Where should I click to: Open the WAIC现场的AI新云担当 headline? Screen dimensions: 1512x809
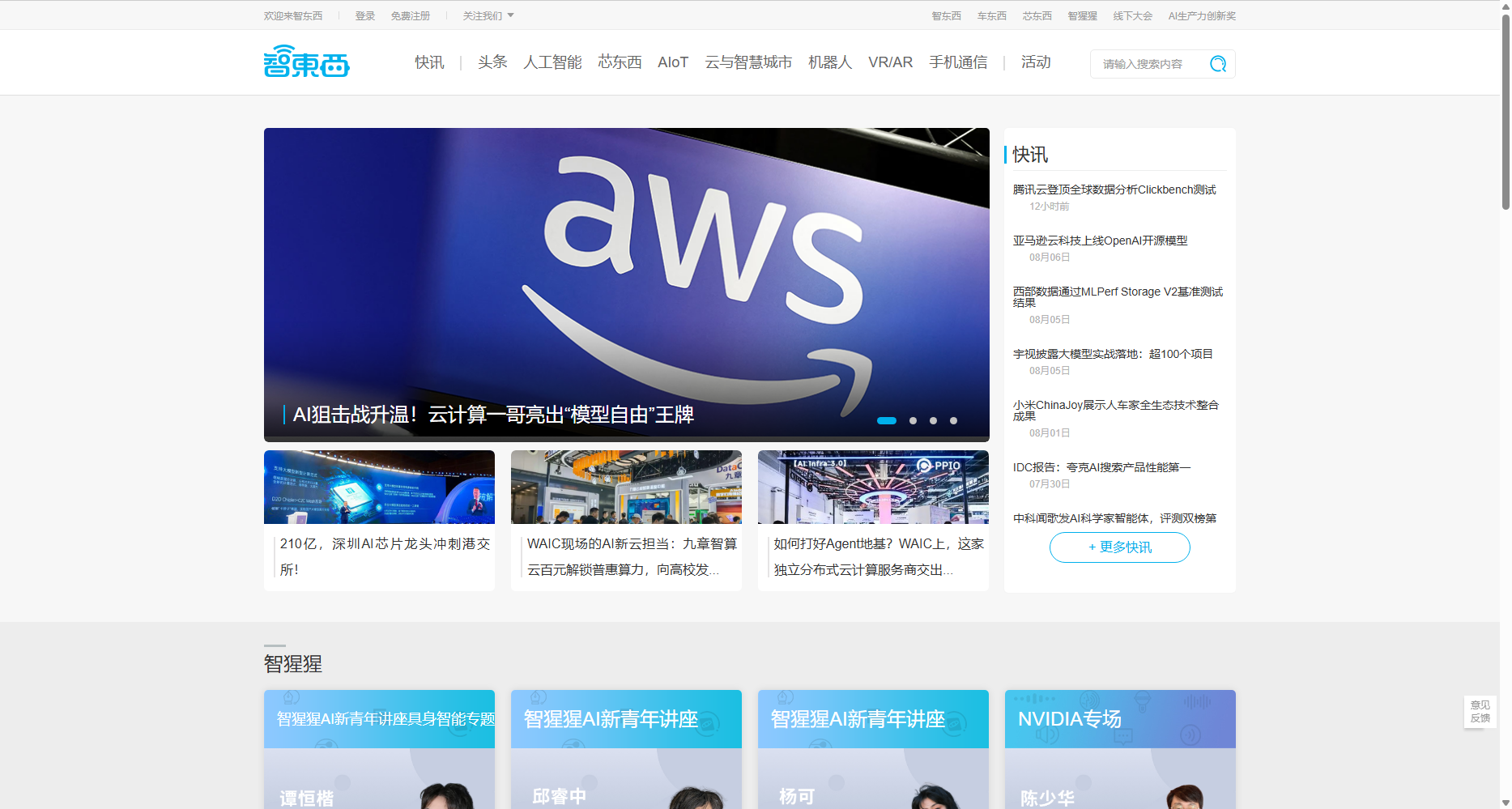click(632, 556)
